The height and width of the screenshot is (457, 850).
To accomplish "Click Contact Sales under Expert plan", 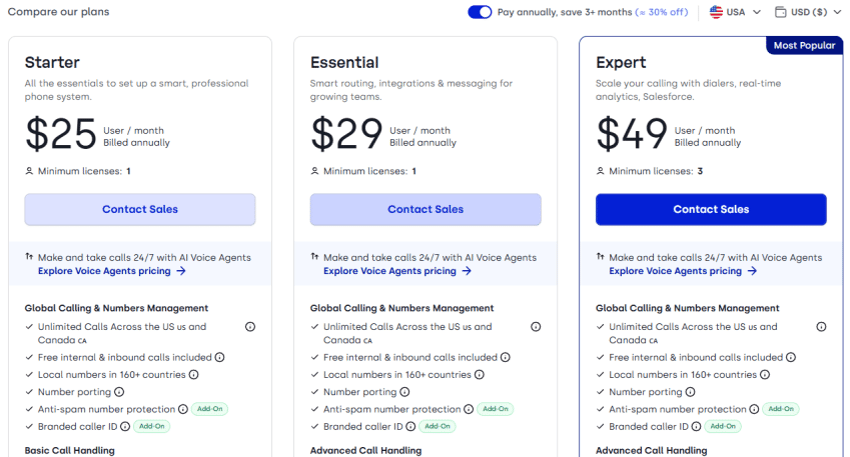I will pyautogui.click(x=711, y=209).
